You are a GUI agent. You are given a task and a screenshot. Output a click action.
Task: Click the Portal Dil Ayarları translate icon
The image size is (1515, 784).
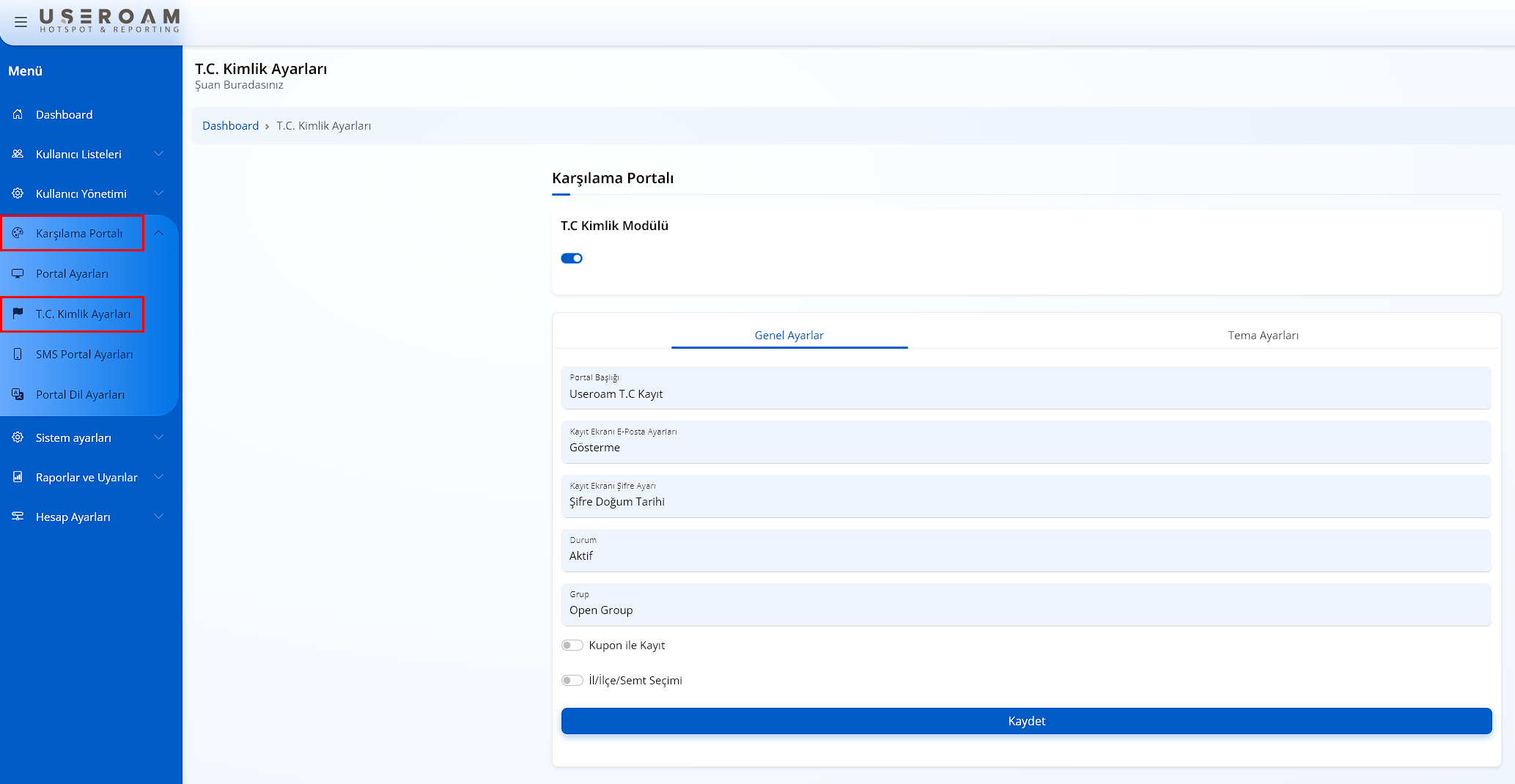(18, 394)
